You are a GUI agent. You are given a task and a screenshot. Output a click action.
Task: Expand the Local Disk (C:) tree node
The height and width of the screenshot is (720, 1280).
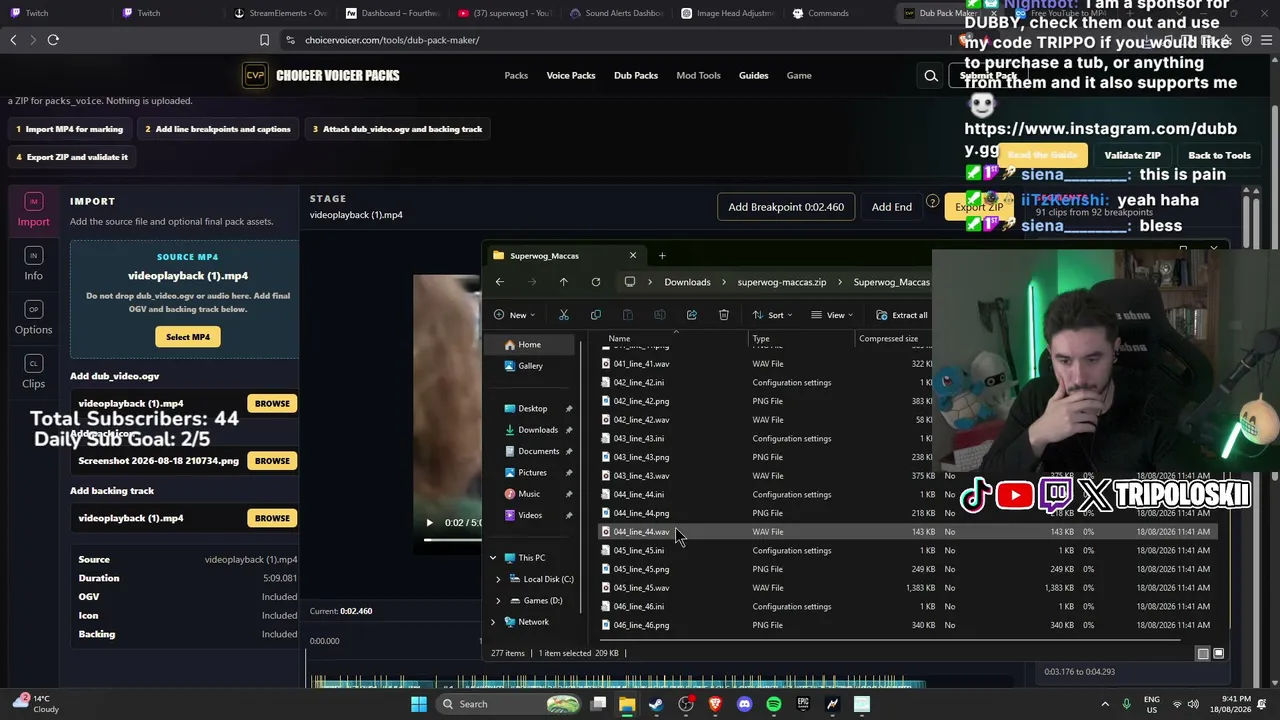(498, 579)
